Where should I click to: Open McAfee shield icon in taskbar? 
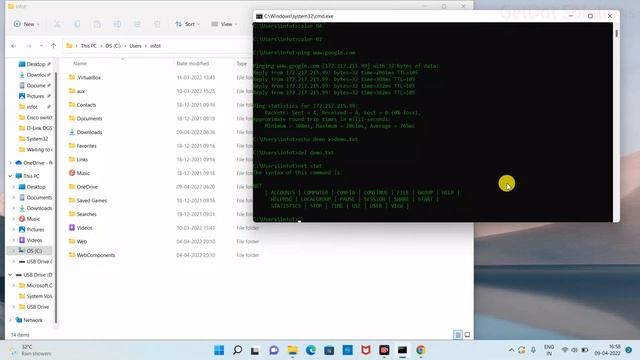[x=366, y=350]
